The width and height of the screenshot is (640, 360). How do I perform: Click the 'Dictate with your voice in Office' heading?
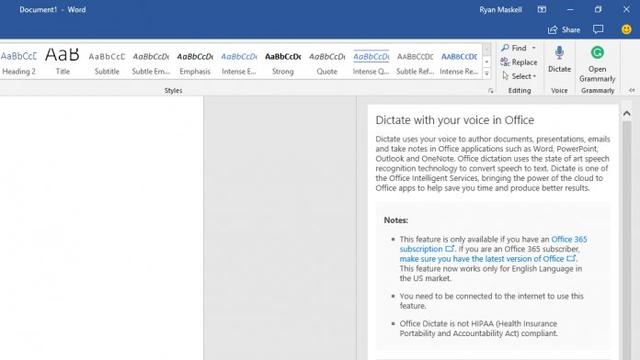(x=455, y=120)
